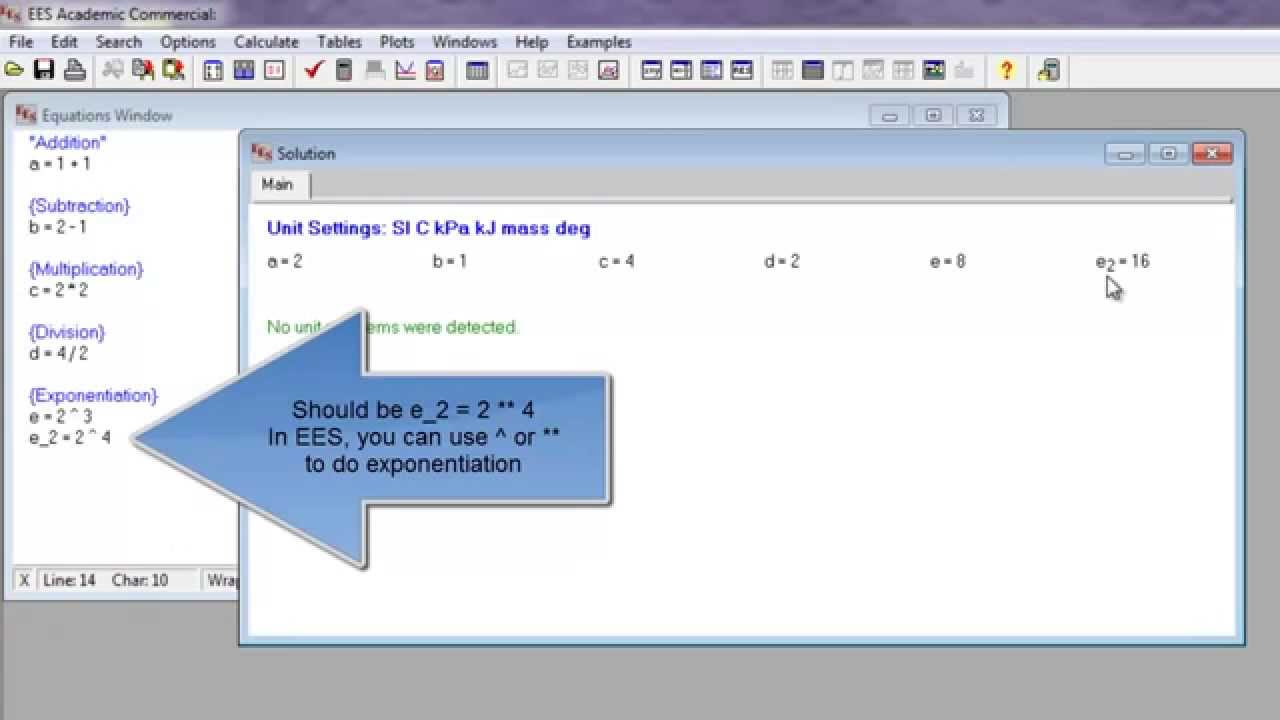Show the Diagram window toolbar icon
This screenshot has height=720, width=1280.
pyautogui.click(x=934, y=70)
